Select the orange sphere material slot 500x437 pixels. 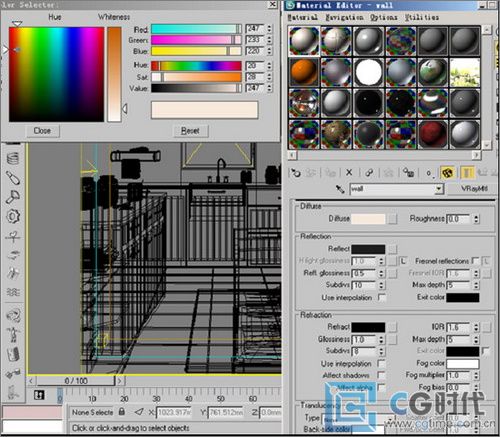click(304, 72)
